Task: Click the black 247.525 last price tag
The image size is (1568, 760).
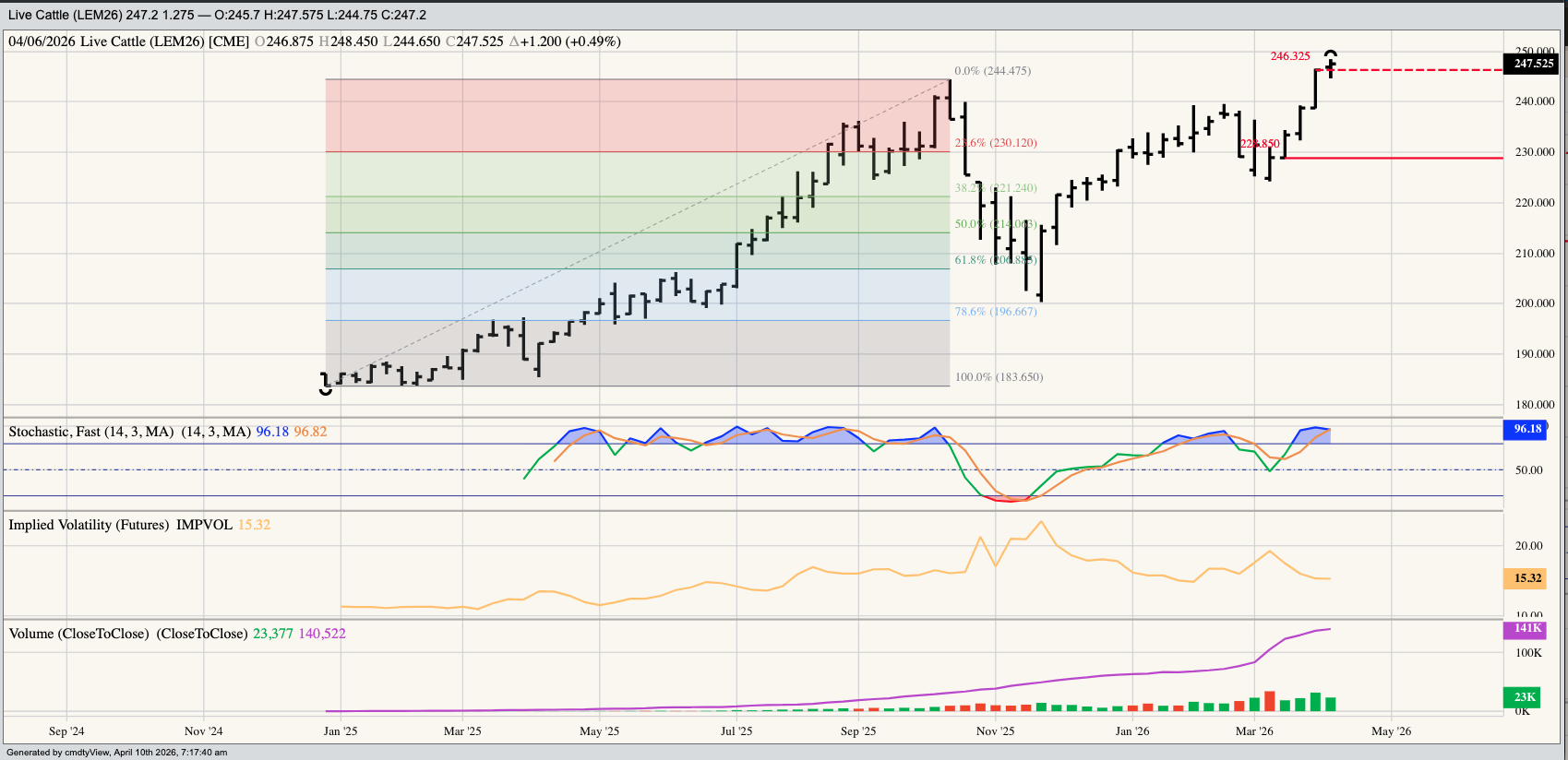Action: coord(1533,64)
